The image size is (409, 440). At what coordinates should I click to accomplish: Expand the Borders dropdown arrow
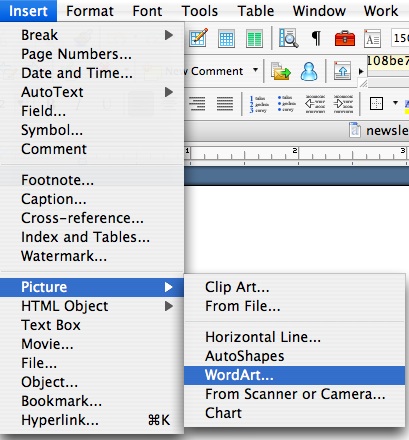(395, 103)
